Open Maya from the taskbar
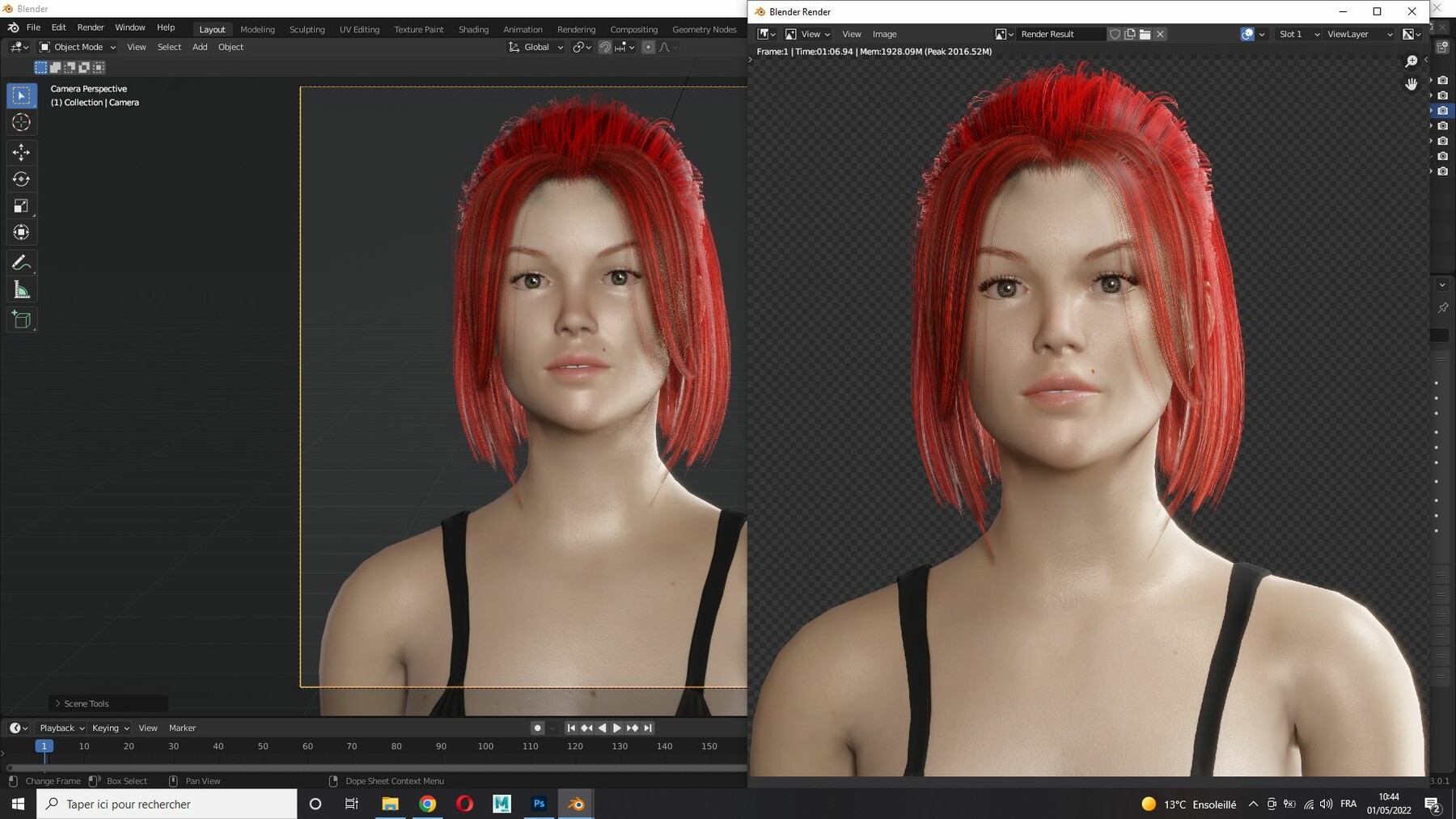The width and height of the screenshot is (1456, 819). [502, 804]
